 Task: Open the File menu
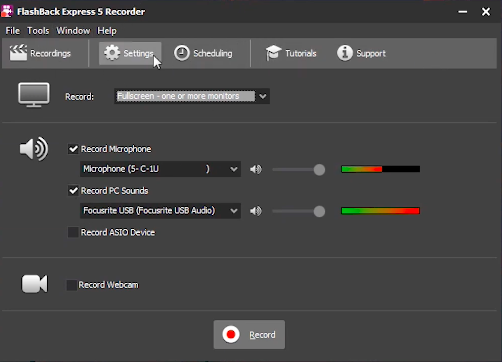click(x=13, y=31)
